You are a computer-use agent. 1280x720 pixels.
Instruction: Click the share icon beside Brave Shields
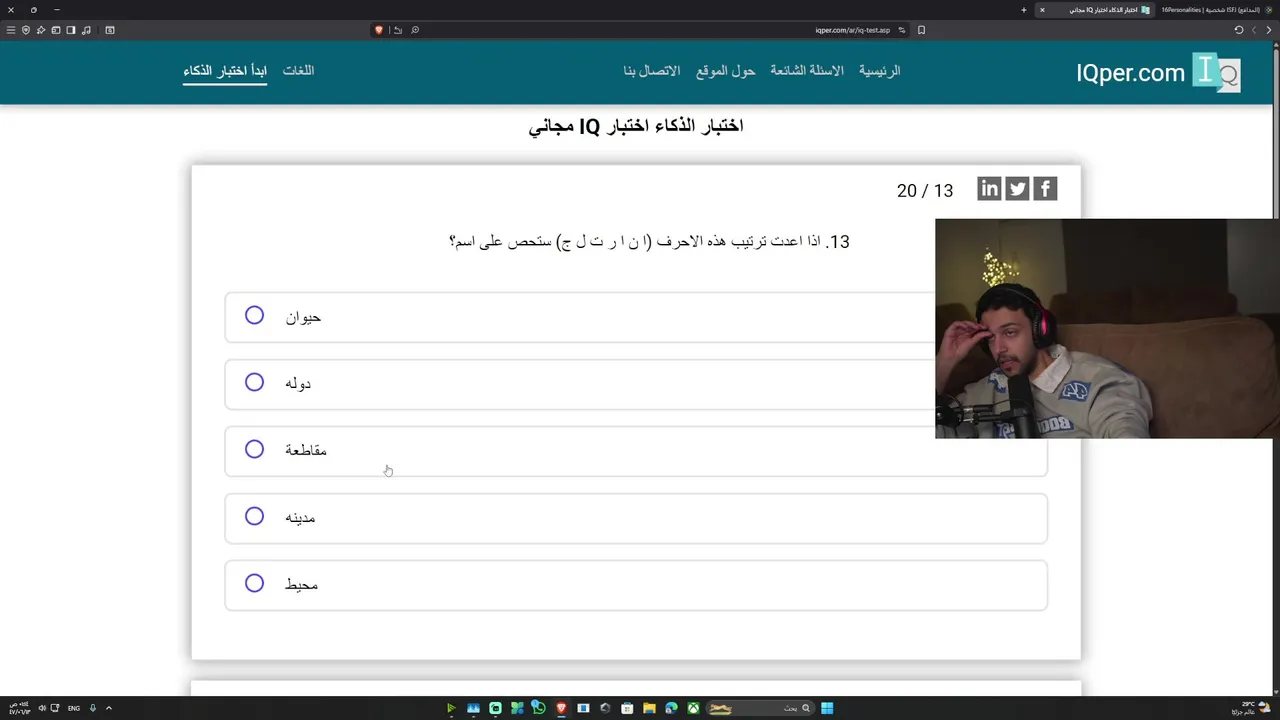pos(397,30)
